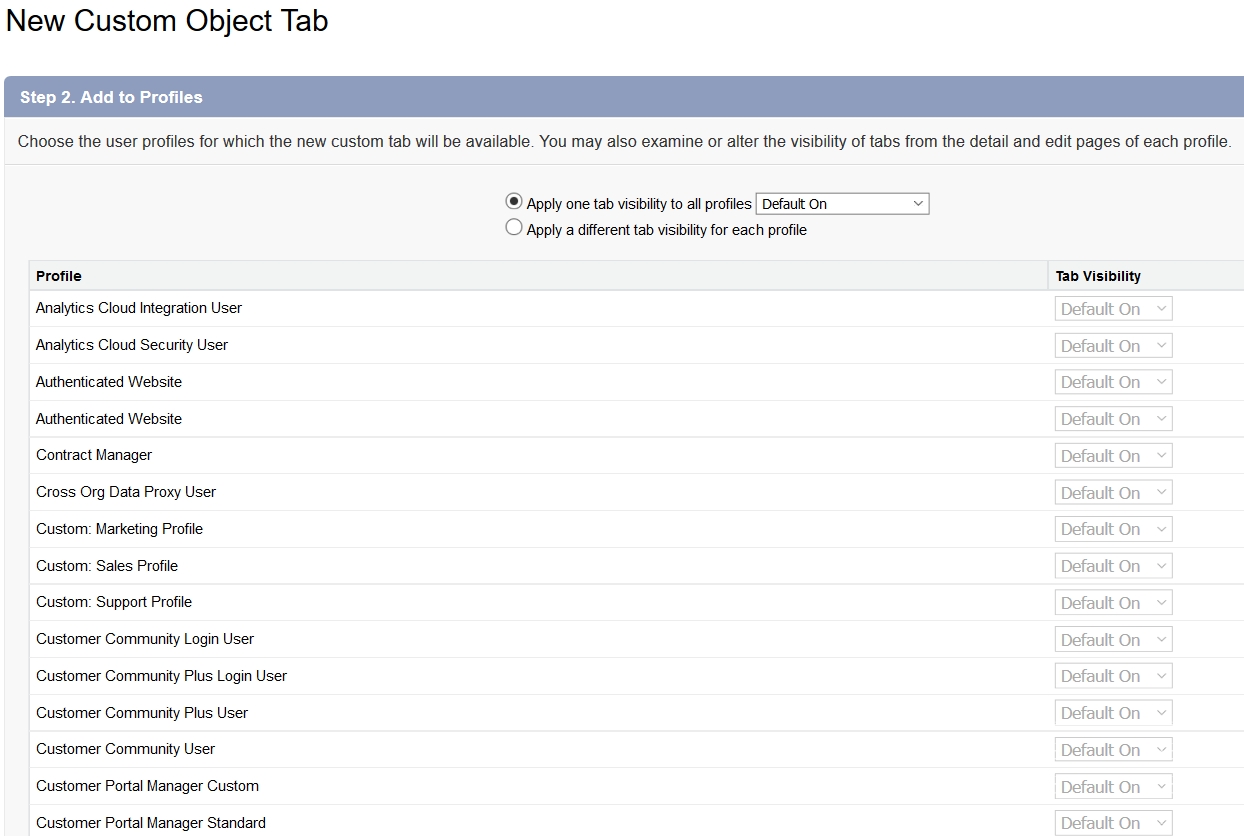Click the 'Choose the user profiles' instruction text

(x=624, y=142)
